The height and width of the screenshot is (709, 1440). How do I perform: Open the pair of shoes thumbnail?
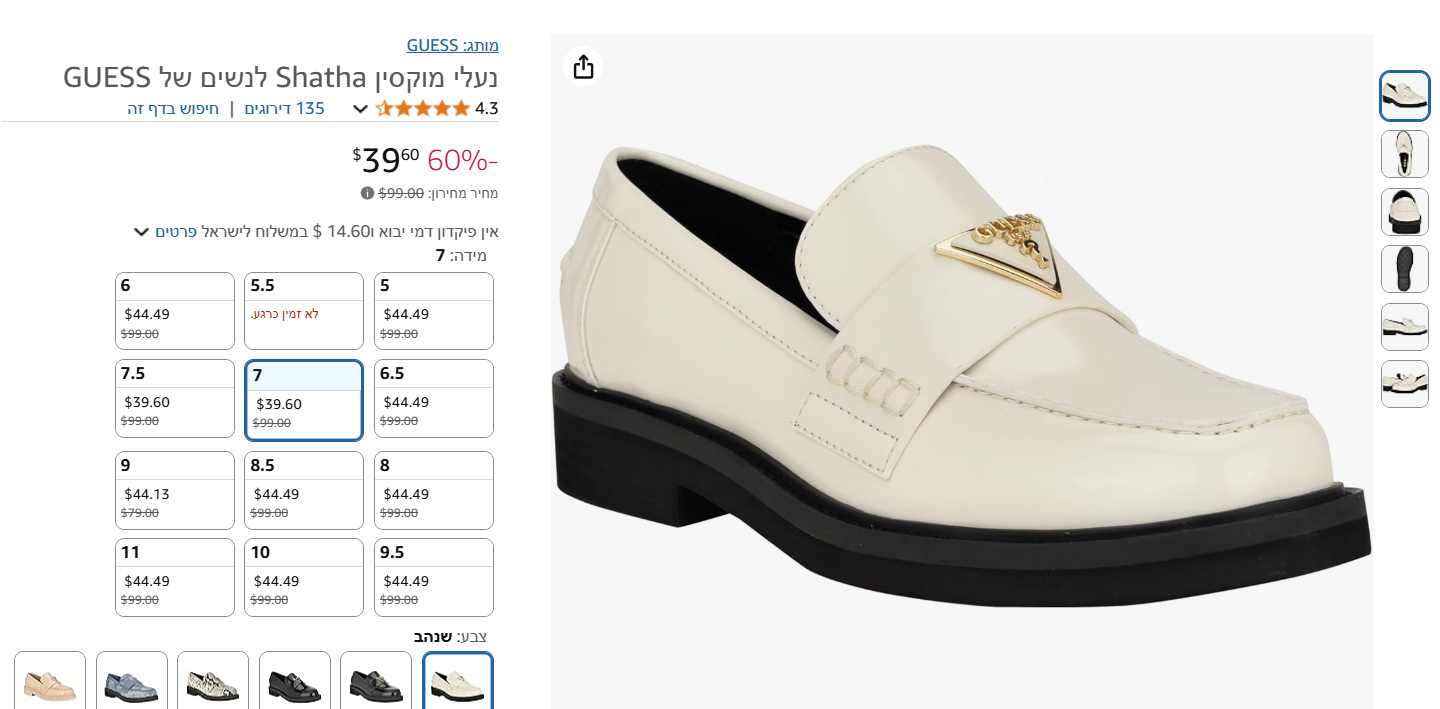pos(1404,384)
